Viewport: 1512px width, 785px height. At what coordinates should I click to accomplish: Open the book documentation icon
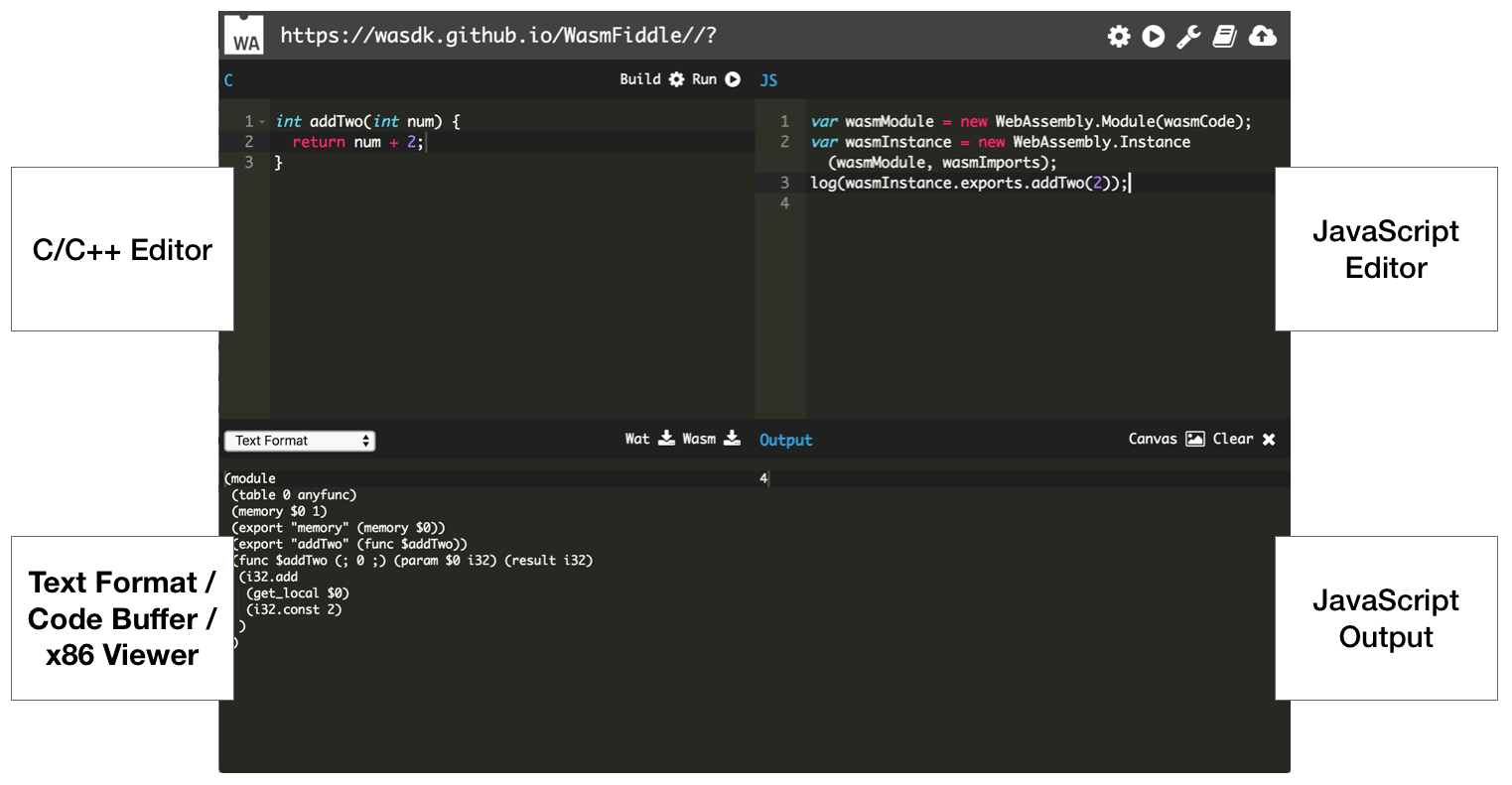point(1225,37)
